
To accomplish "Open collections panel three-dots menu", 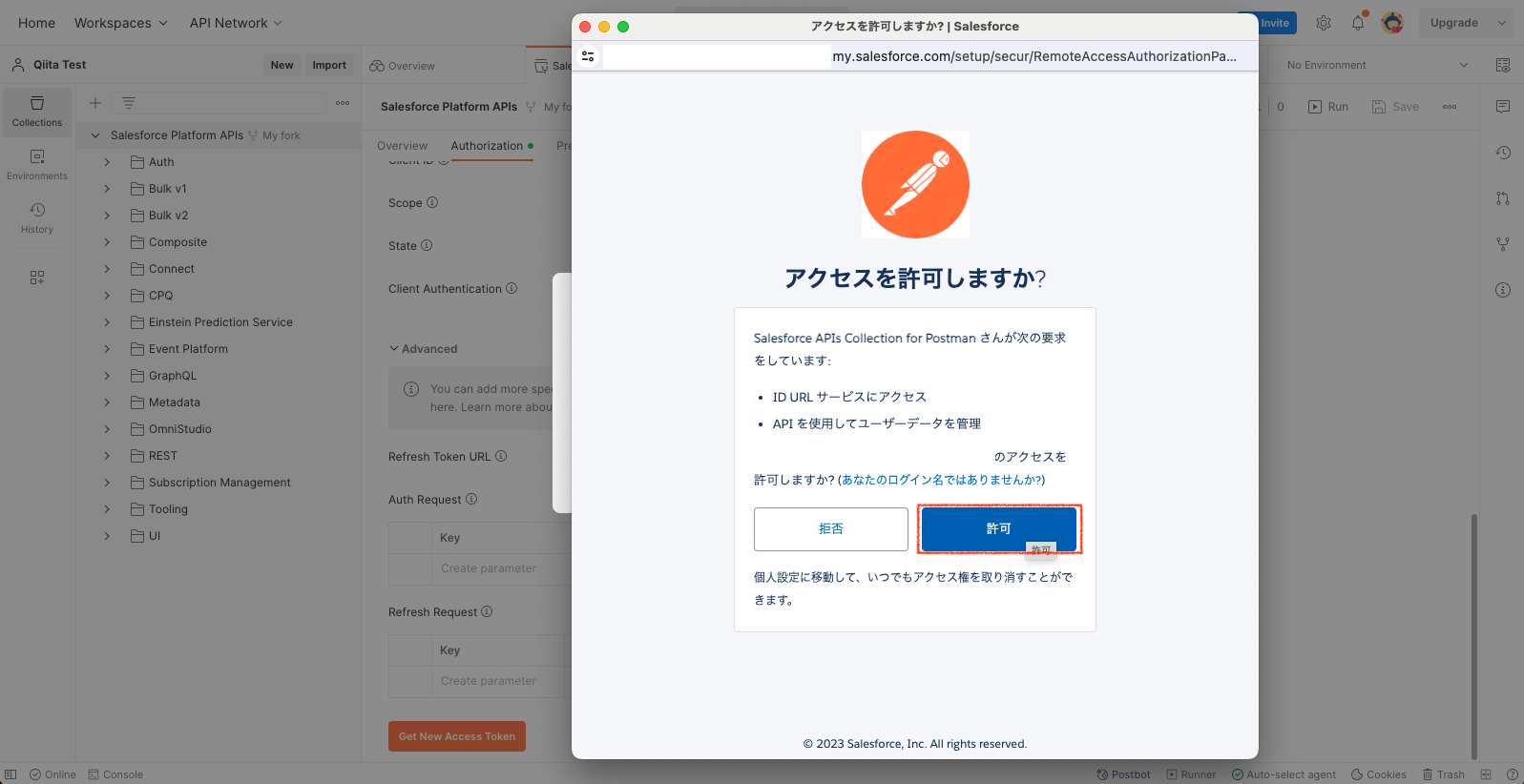I will (x=343, y=103).
